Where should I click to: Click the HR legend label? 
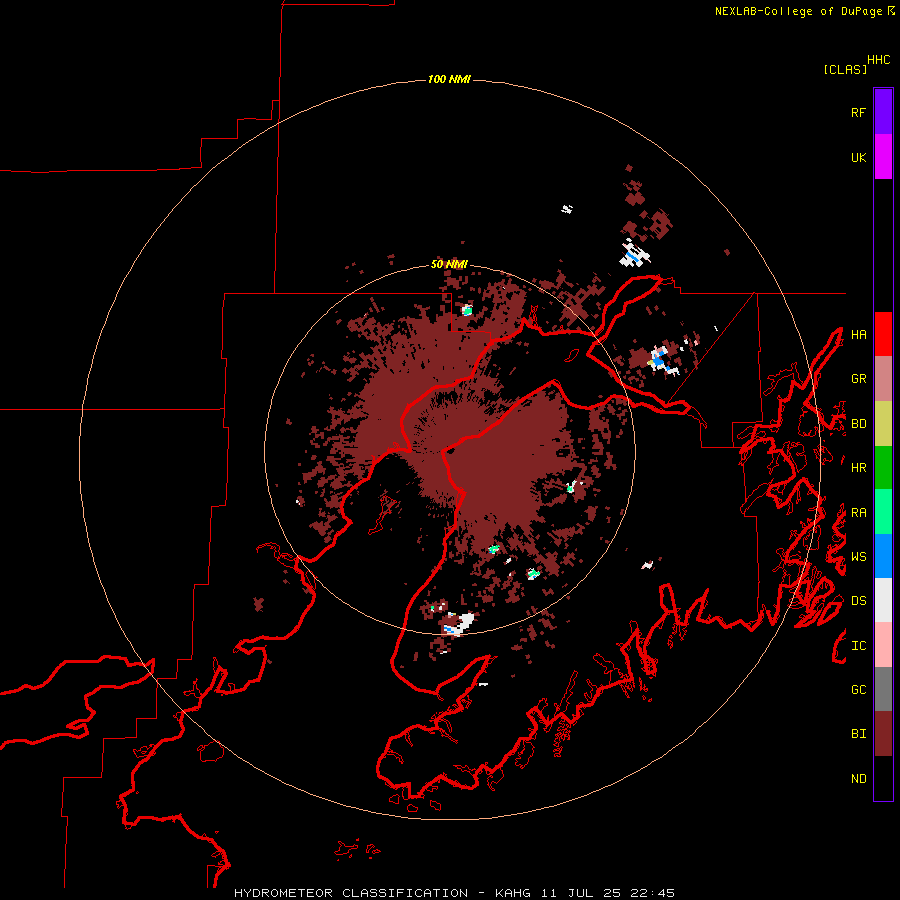858,468
